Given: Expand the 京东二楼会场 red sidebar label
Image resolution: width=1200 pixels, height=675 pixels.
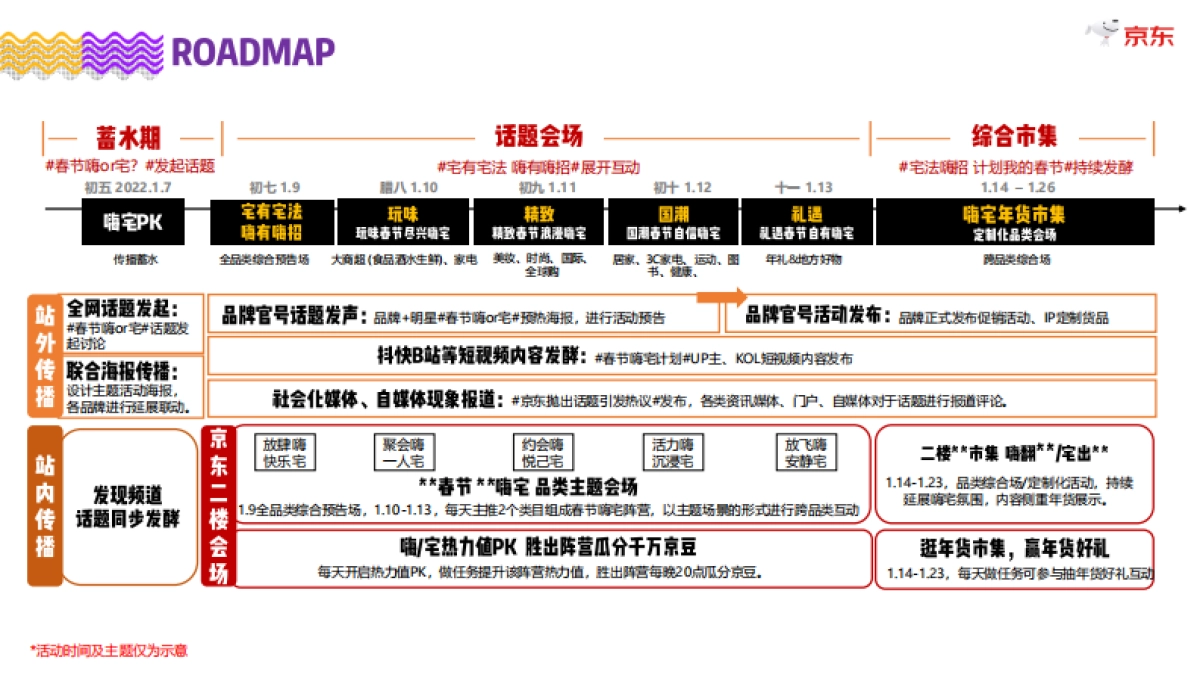Looking at the screenshot, I should (219, 505).
